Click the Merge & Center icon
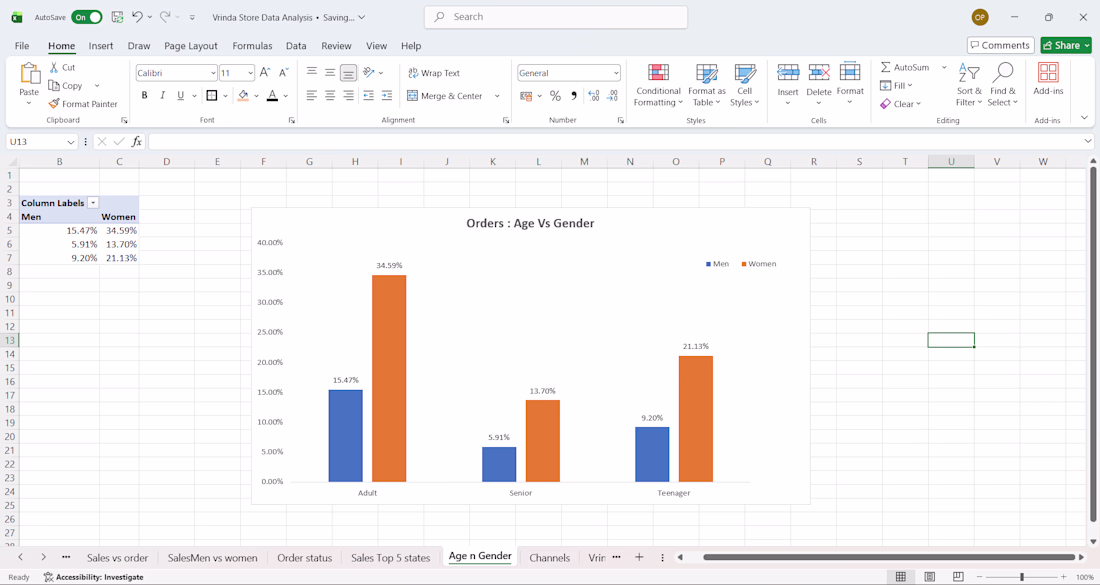 [412, 96]
